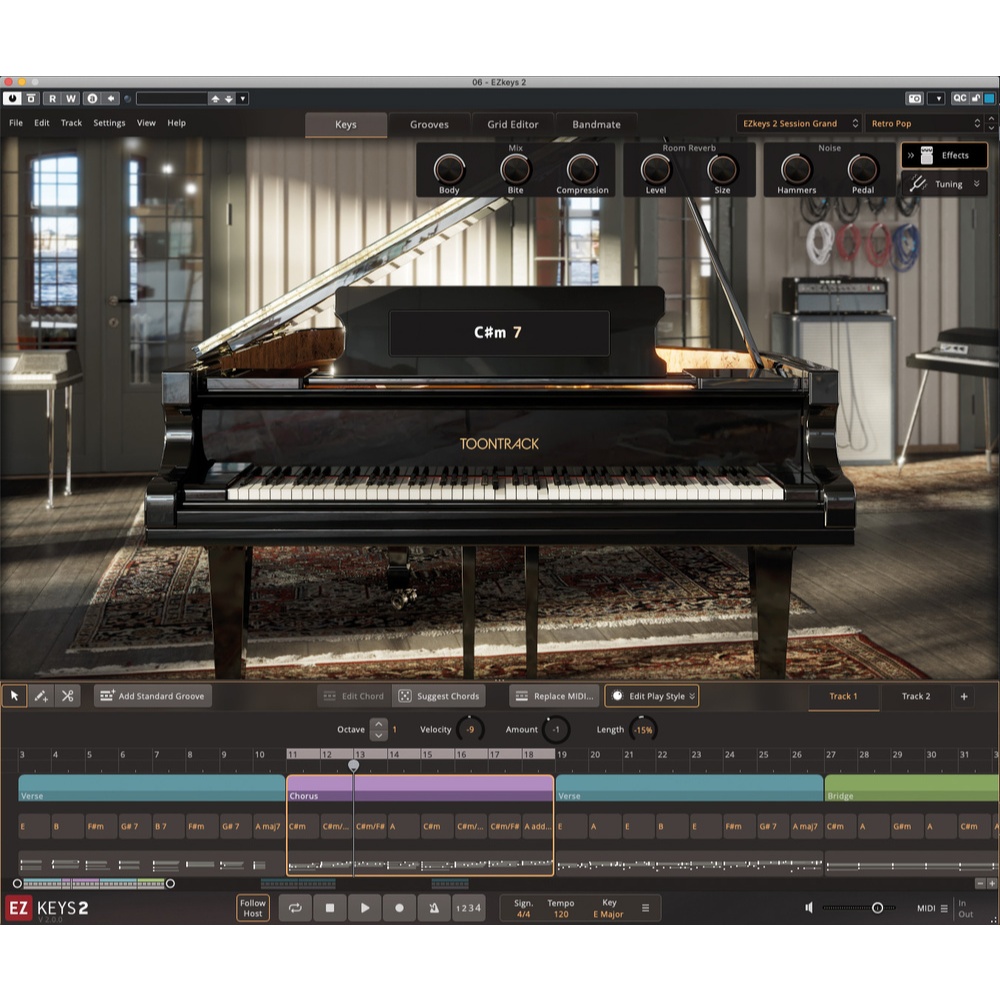The width and height of the screenshot is (1000, 1000).
Task: Click Add Standard Groove button
Action: pyautogui.click(x=153, y=696)
